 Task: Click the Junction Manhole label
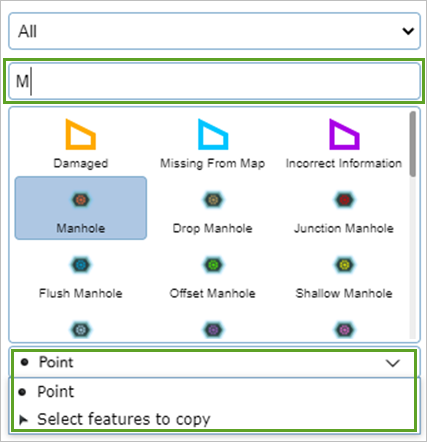pos(344,228)
